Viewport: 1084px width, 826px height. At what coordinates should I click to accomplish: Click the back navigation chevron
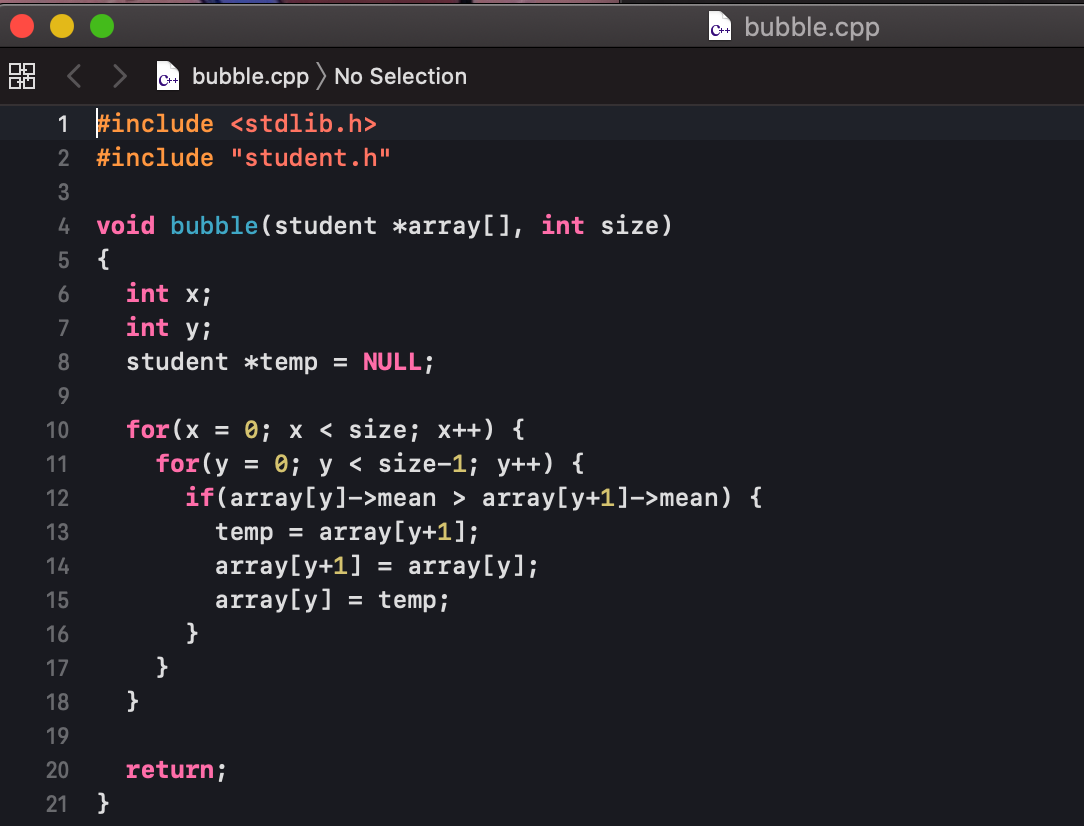coord(72,76)
